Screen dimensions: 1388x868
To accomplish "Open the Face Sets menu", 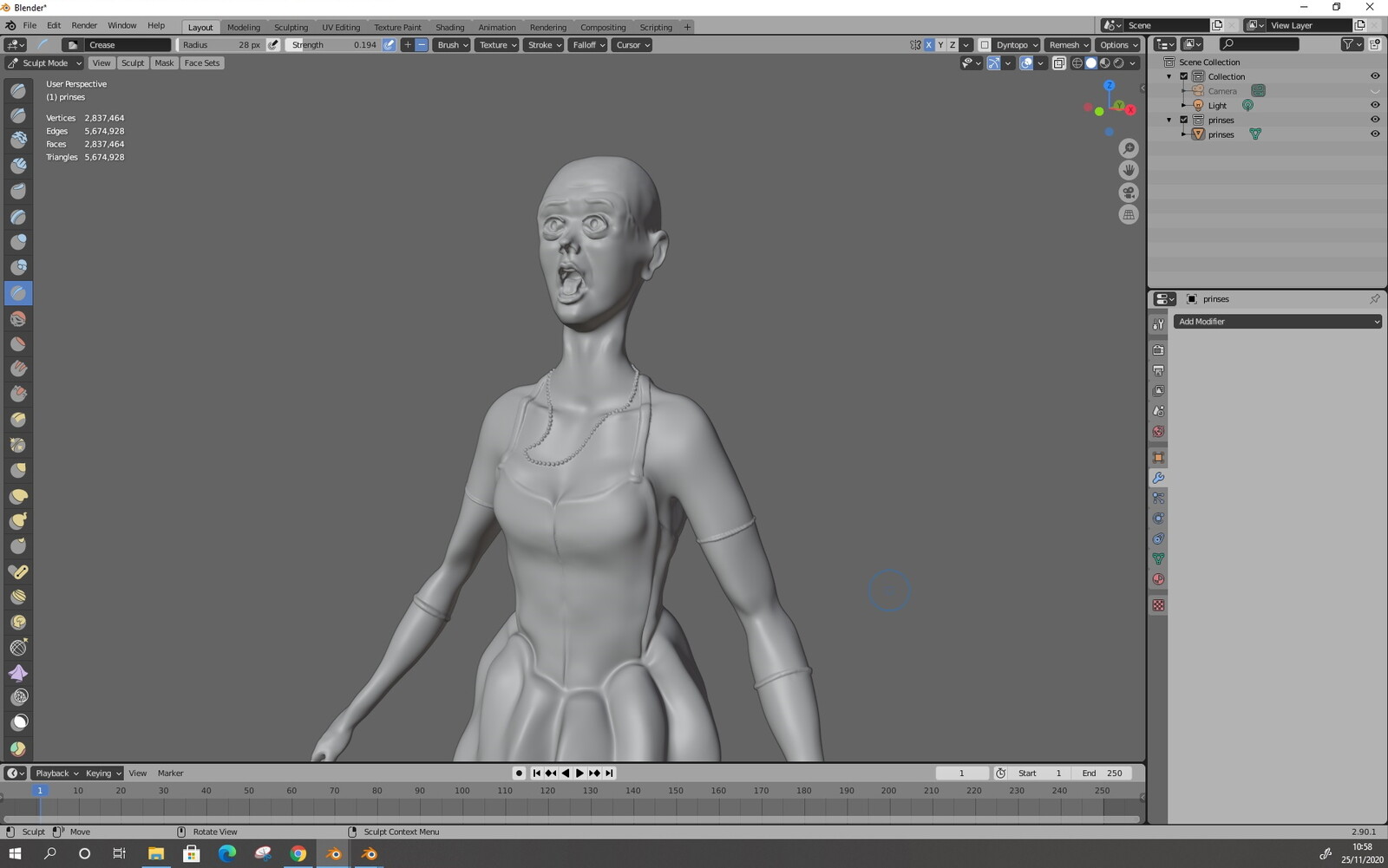I will [x=201, y=63].
